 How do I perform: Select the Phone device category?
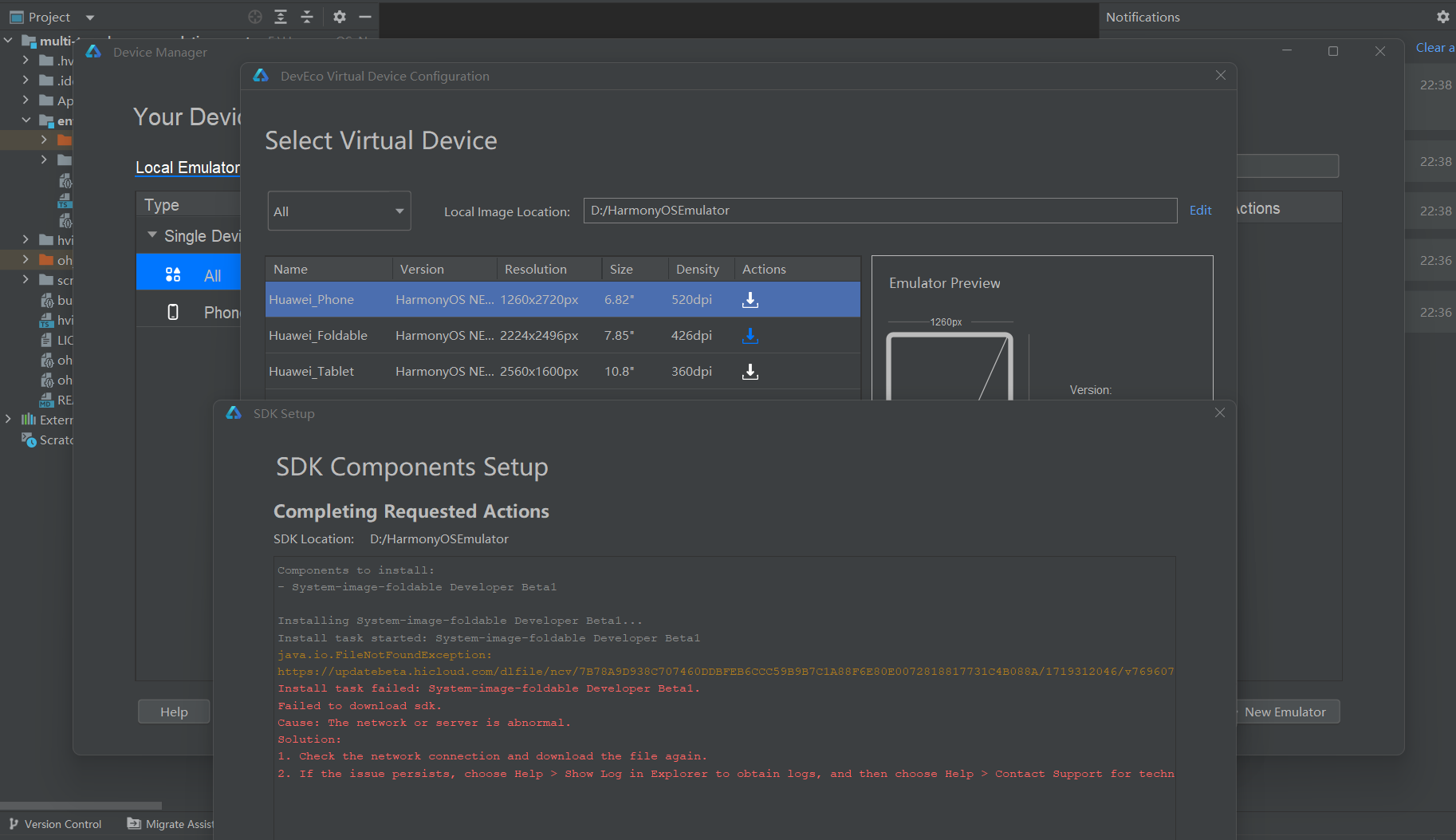tap(188, 312)
